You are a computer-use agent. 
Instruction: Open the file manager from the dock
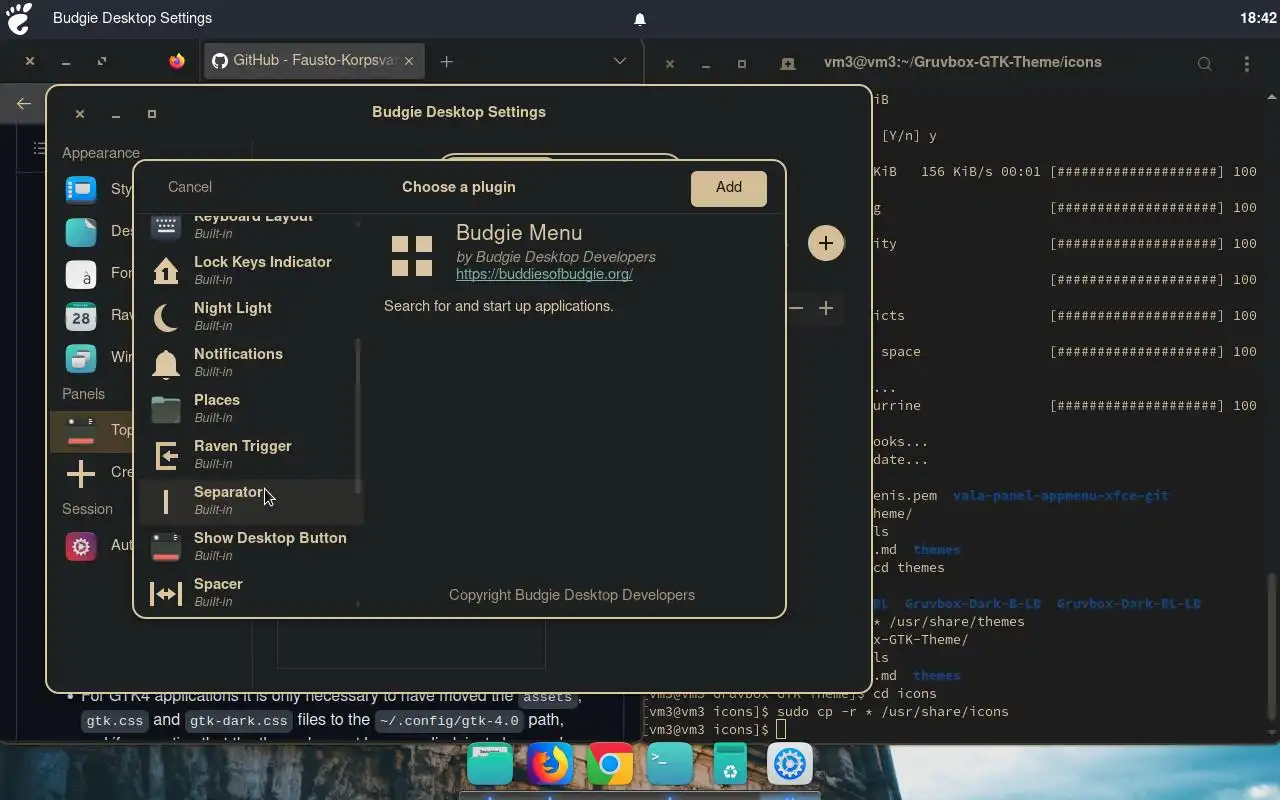(489, 766)
